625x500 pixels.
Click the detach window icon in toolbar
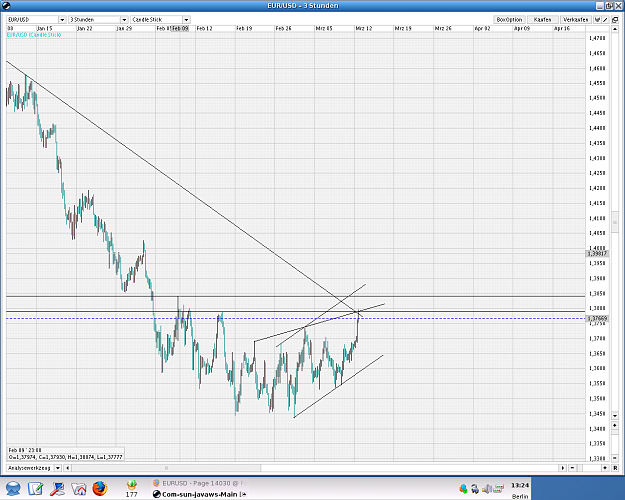(615, 20)
